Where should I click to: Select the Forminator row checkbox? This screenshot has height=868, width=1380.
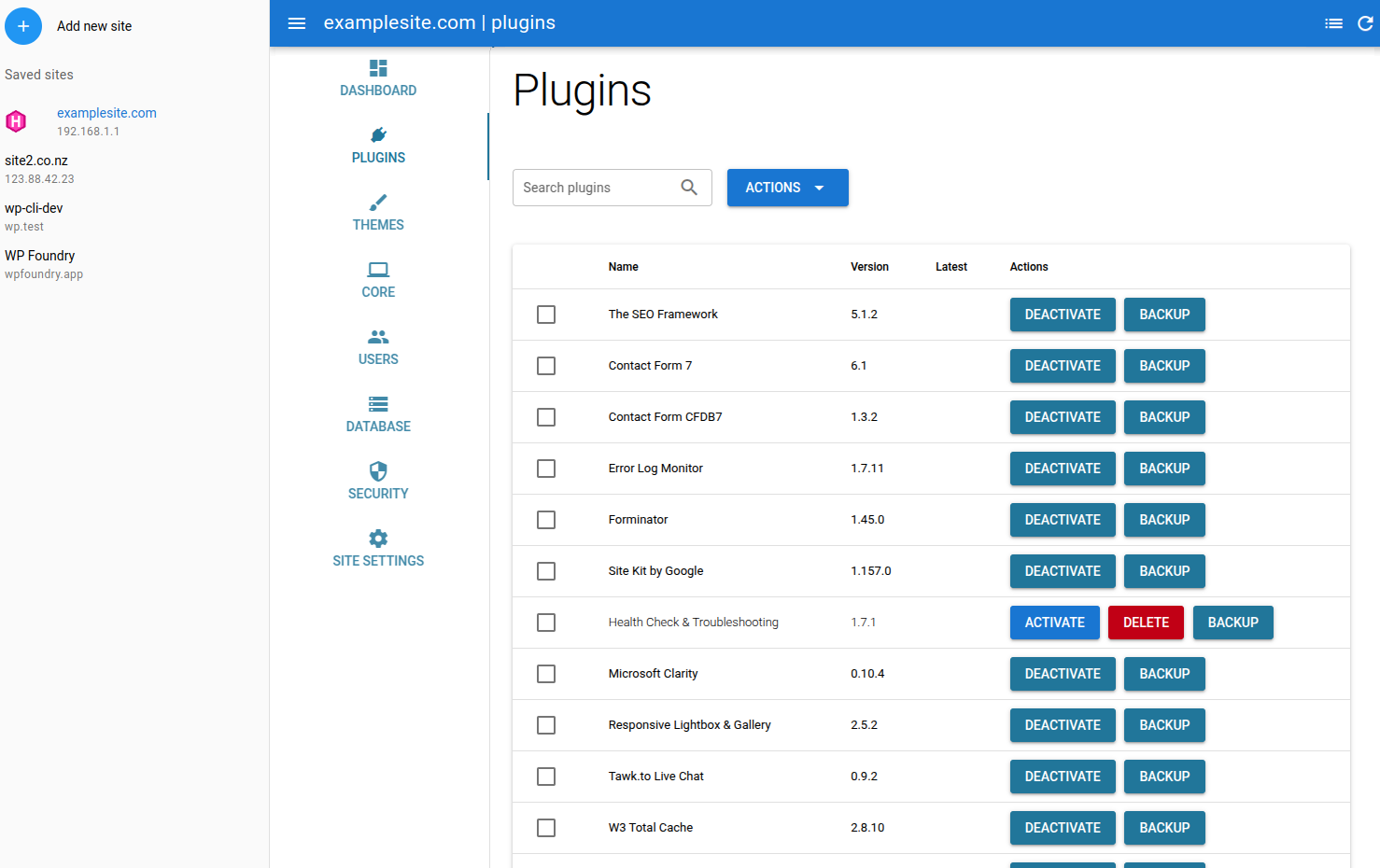click(546, 520)
